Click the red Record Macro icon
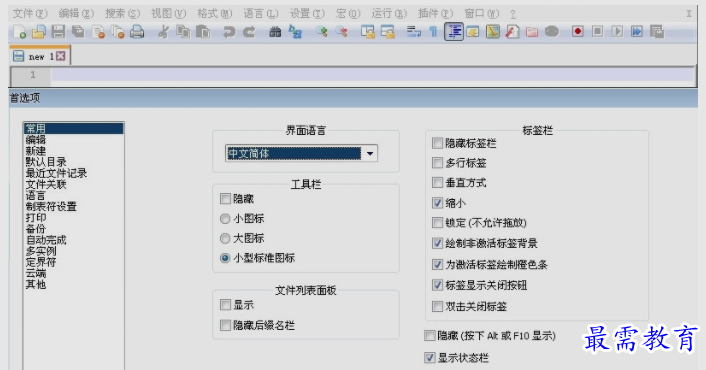The image size is (706, 370). [x=578, y=32]
